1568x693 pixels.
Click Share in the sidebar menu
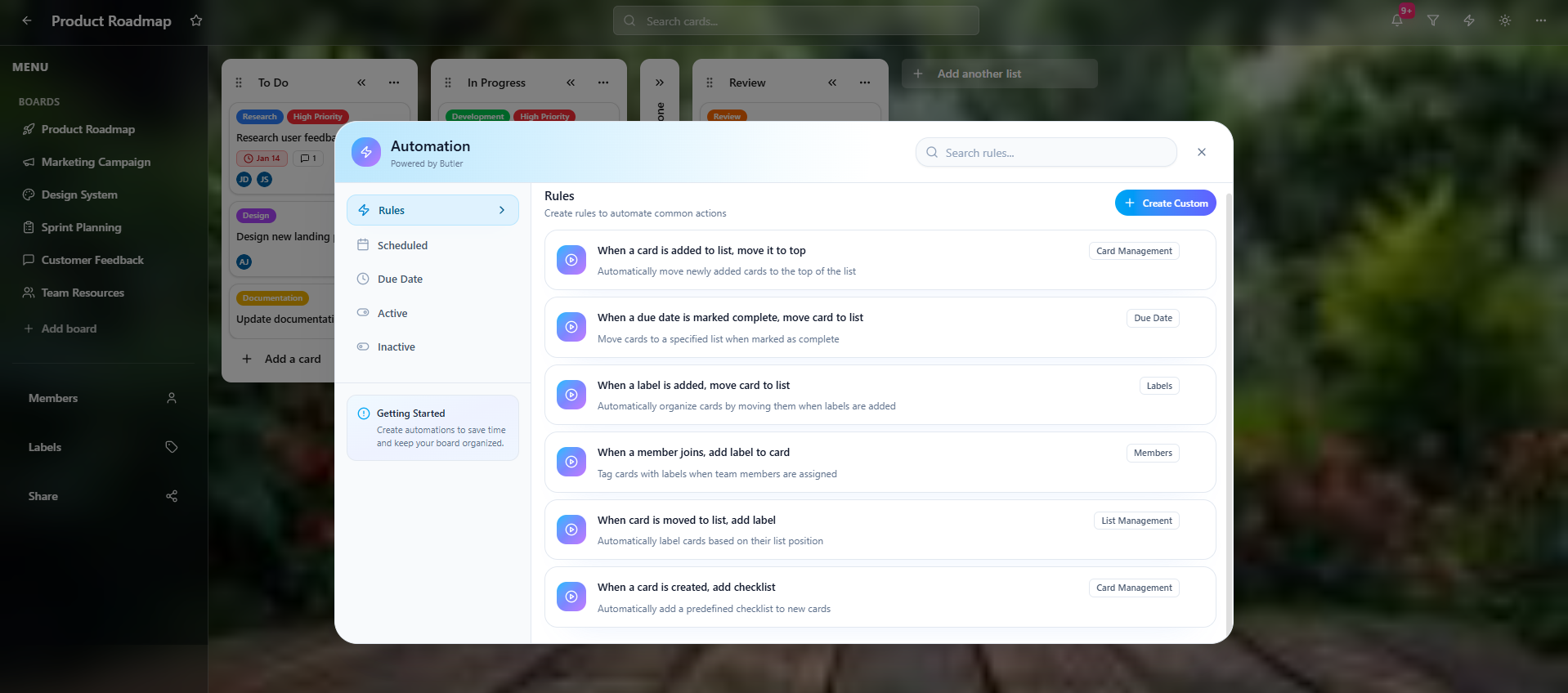coord(43,496)
